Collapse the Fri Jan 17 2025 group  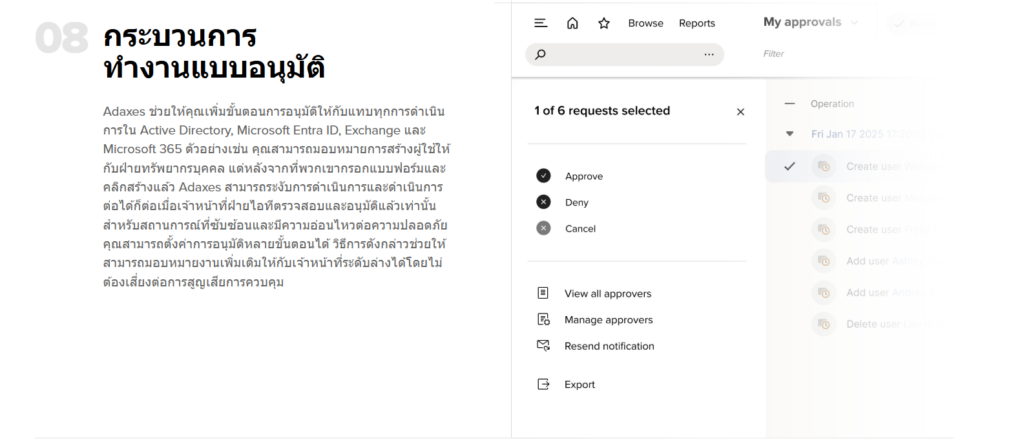click(789, 133)
